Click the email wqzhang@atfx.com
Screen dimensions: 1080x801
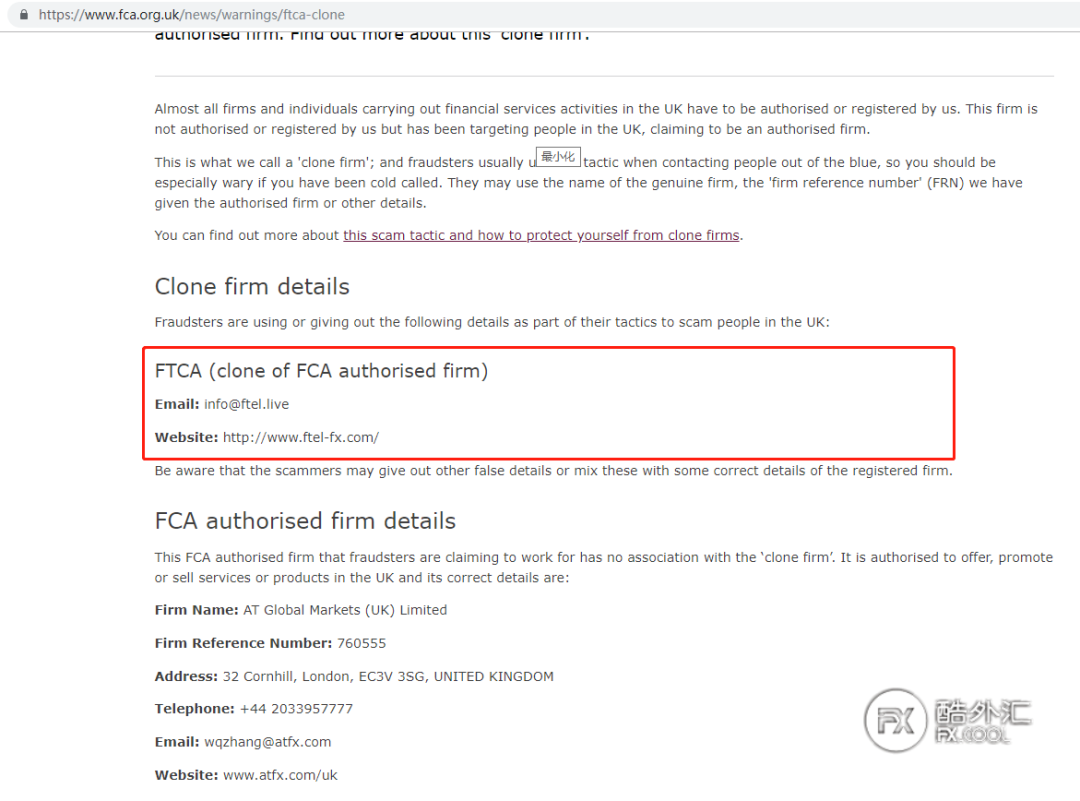267,742
